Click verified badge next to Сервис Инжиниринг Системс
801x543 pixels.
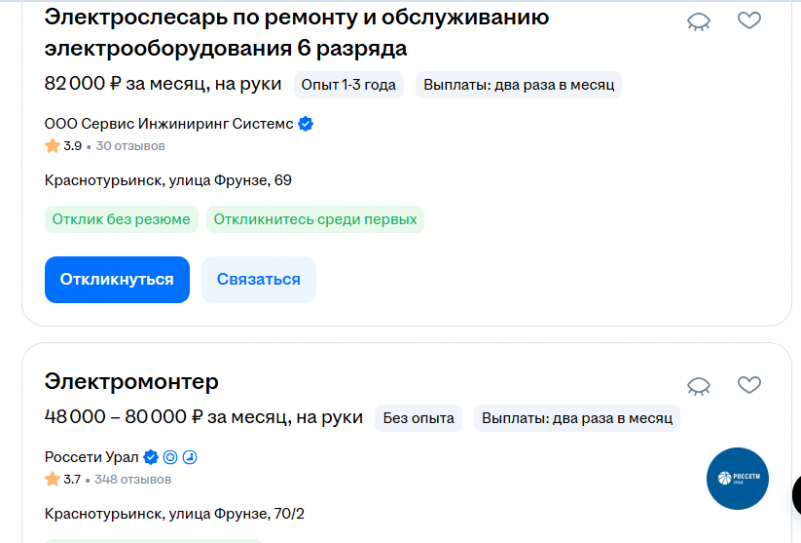pos(305,124)
